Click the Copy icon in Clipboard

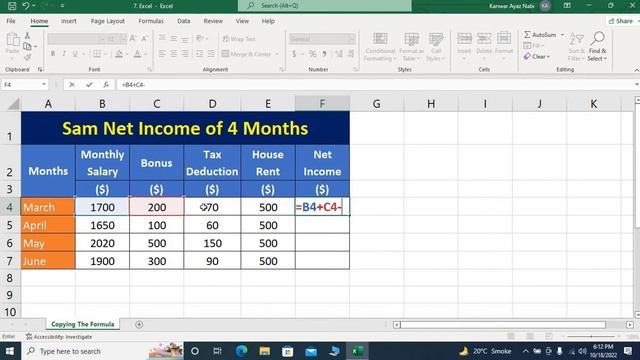coord(27,46)
